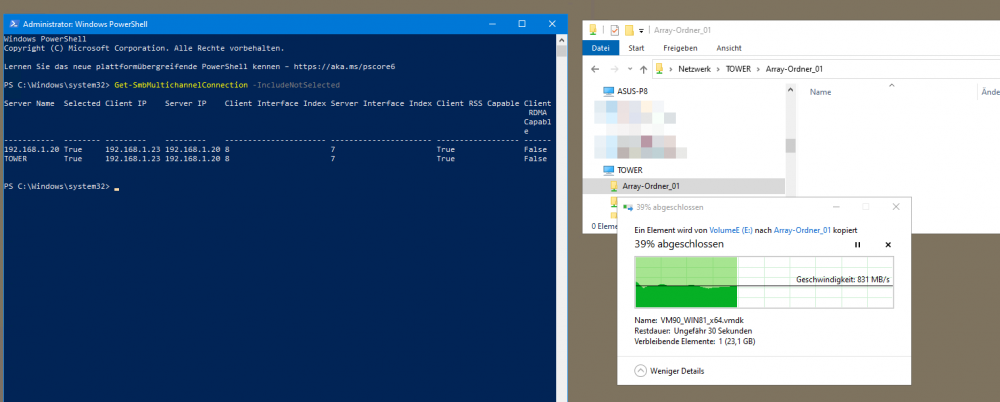Pause the file copy operation
Viewport: 1000px width, 402px height.
(x=858, y=245)
